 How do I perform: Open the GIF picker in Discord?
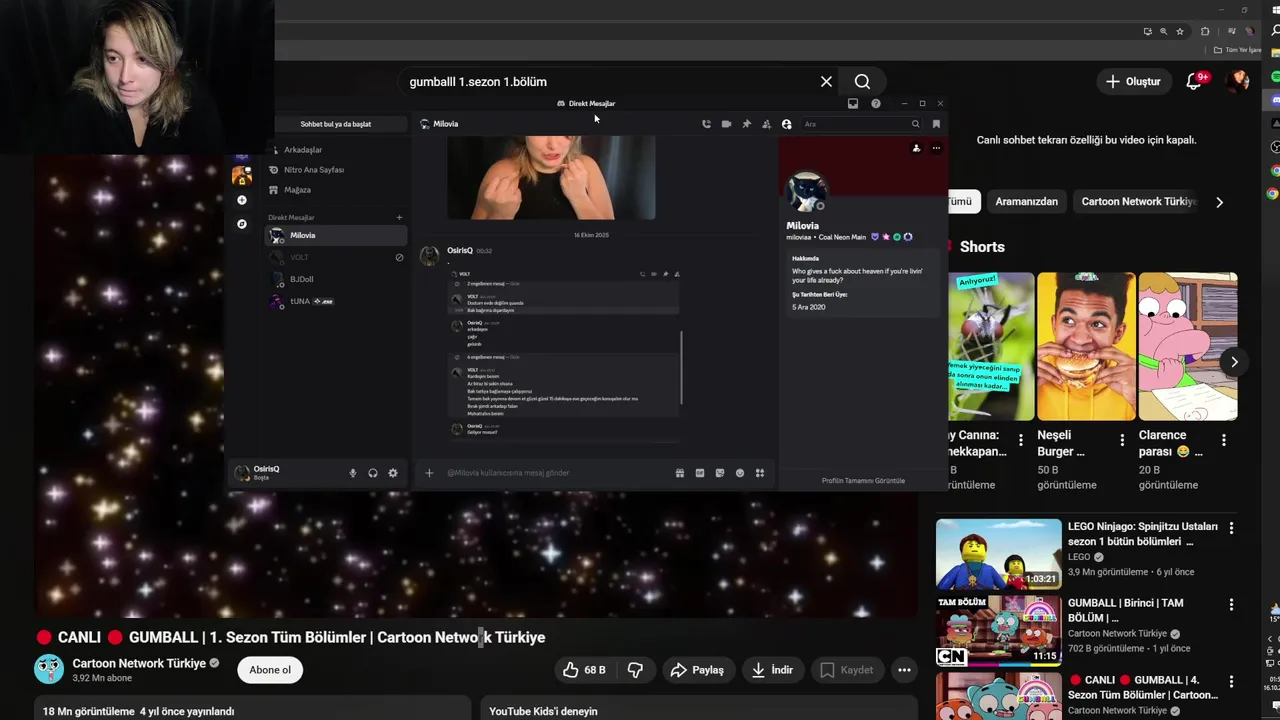click(700, 473)
